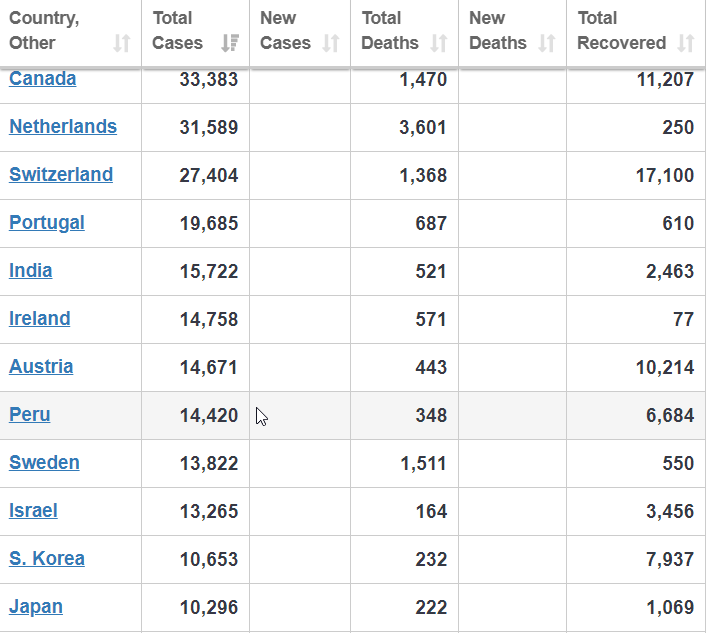The width and height of the screenshot is (706, 633).
Task: Click sort icon in Country, Other header
Action: pyautogui.click(x=122, y=43)
